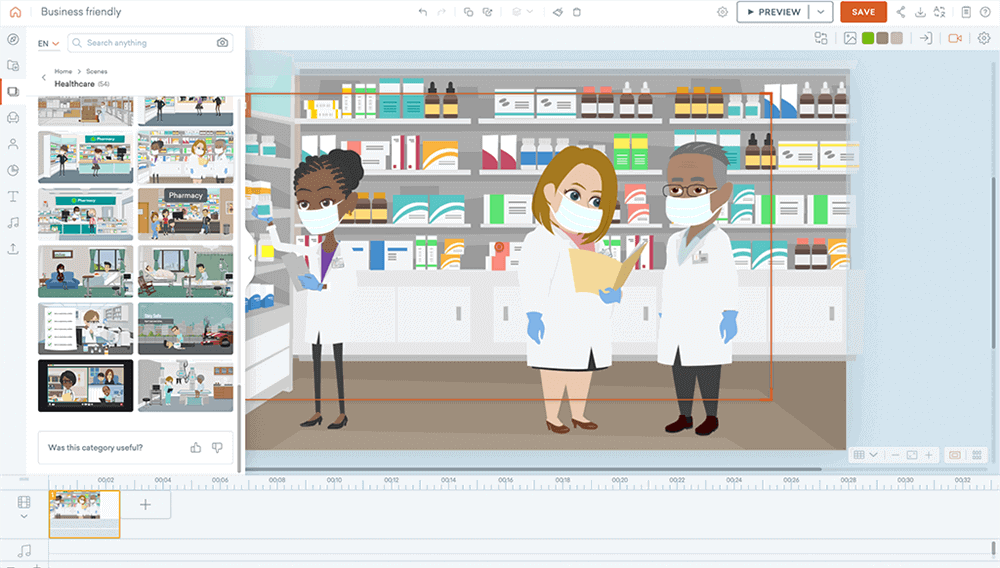Viewport: 1000px width, 568px height.
Task: Select the light beige color swatch
Action: click(x=897, y=39)
